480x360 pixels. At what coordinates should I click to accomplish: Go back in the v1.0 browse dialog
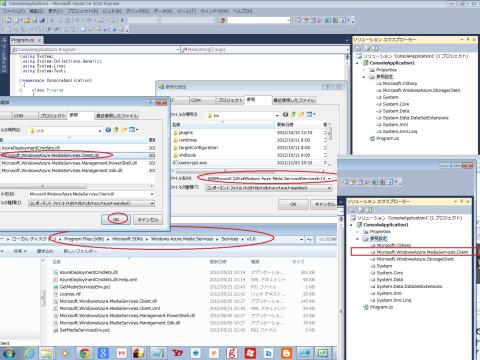pos(108,130)
